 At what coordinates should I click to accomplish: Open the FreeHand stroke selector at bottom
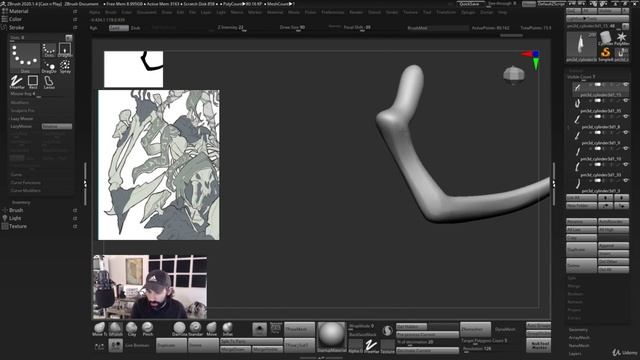[x=371, y=346]
